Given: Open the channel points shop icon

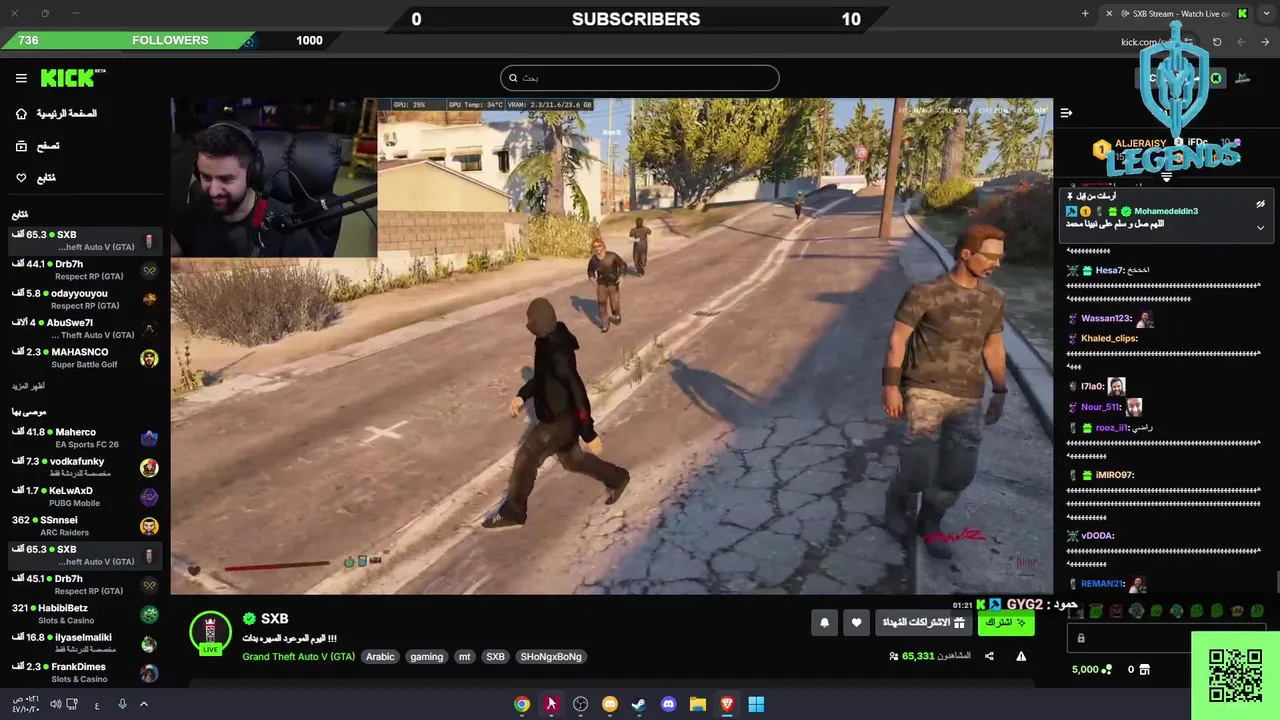Looking at the screenshot, I should coord(1145,670).
